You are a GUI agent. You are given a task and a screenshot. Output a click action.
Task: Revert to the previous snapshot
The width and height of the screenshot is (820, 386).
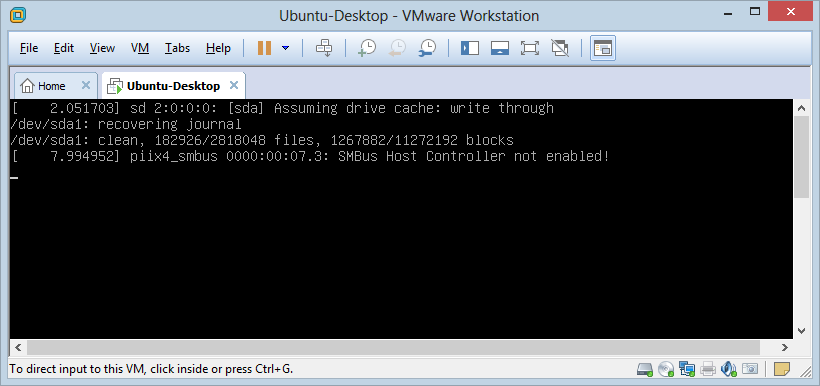397,48
